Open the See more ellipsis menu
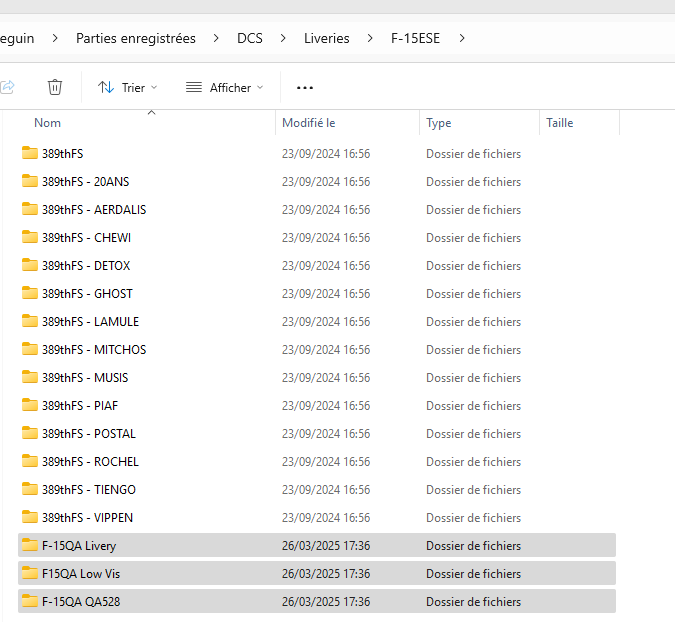 pos(305,88)
